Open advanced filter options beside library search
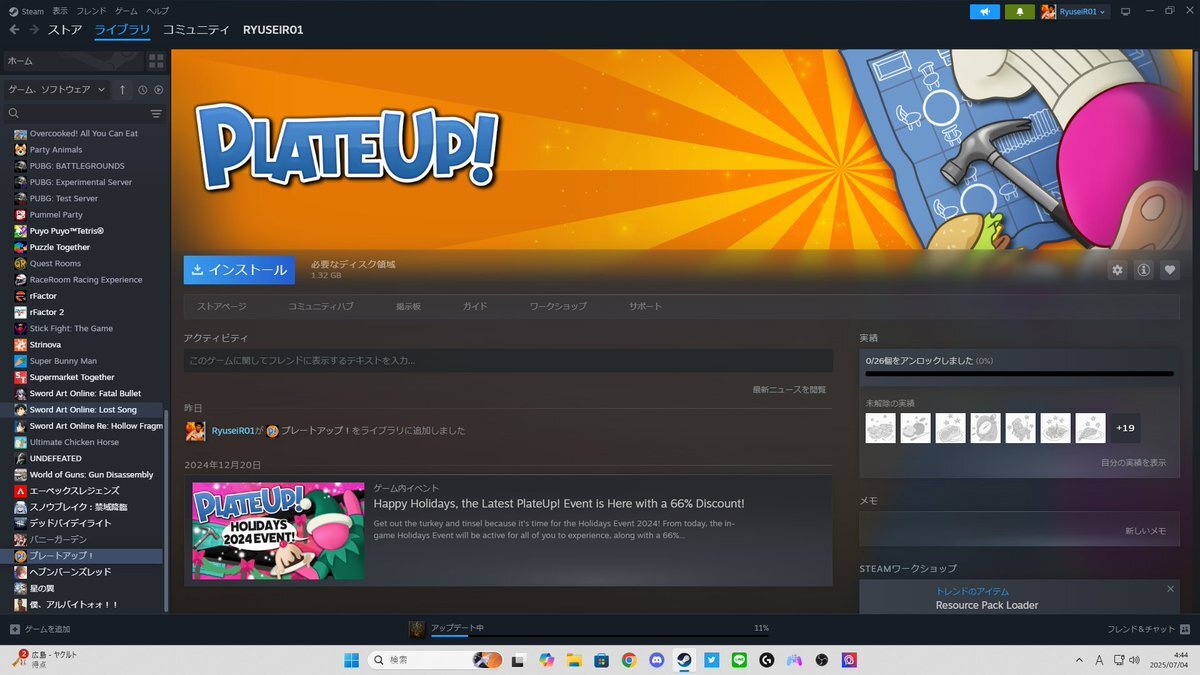 (156, 114)
